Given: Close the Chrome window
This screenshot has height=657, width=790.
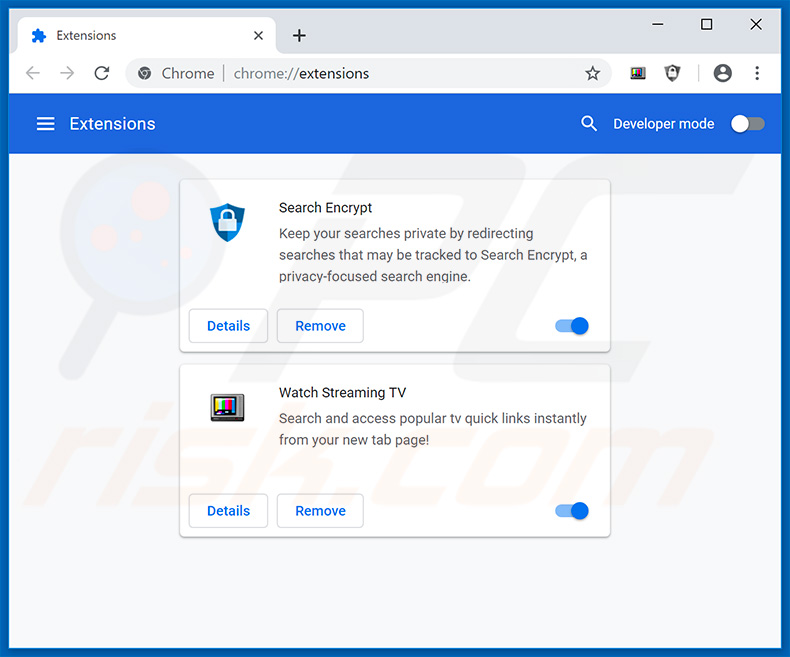Looking at the screenshot, I should [x=756, y=24].
